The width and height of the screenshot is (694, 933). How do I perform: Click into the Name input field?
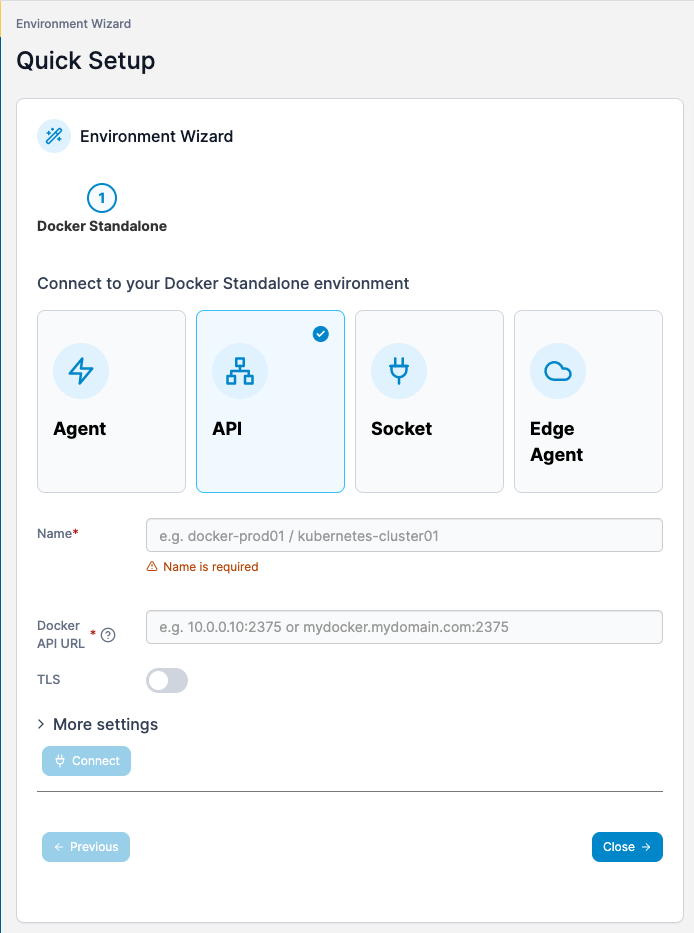pos(404,536)
